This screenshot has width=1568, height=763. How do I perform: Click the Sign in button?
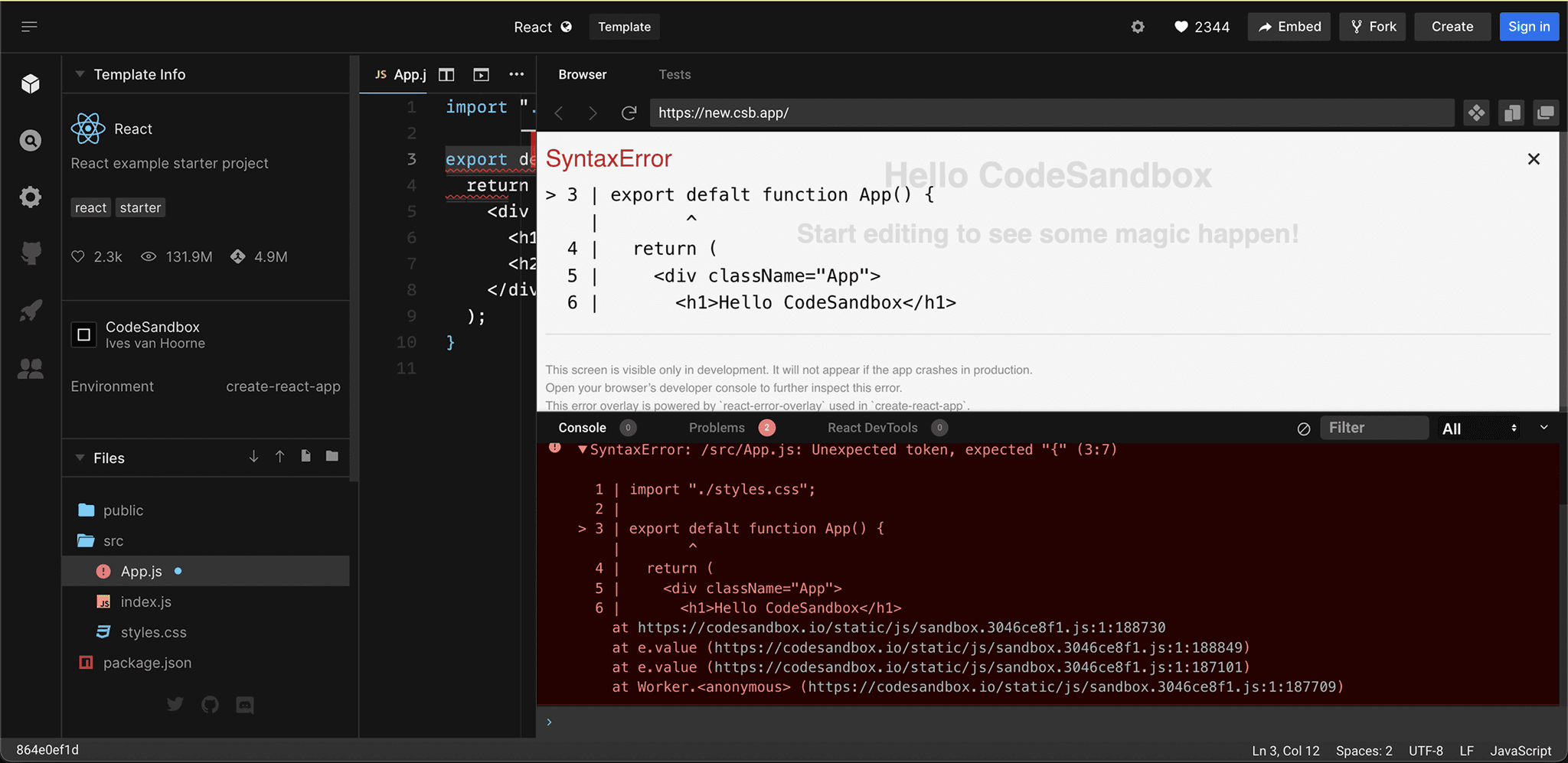[x=1529, y=27]
